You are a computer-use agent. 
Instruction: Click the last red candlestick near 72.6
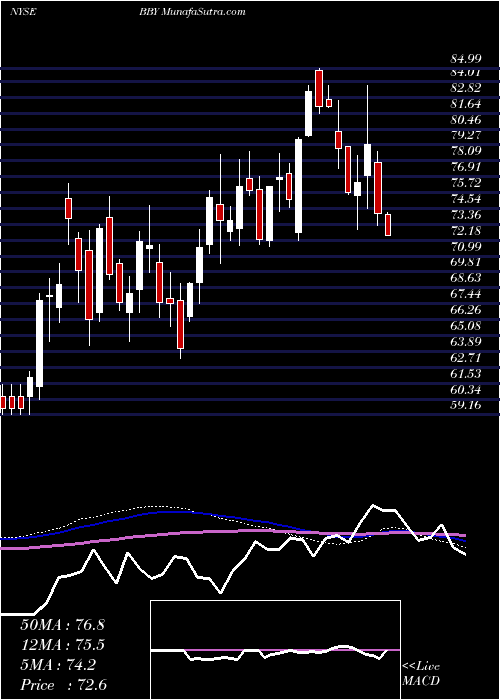pyautogui.click(x=388, y=224)
